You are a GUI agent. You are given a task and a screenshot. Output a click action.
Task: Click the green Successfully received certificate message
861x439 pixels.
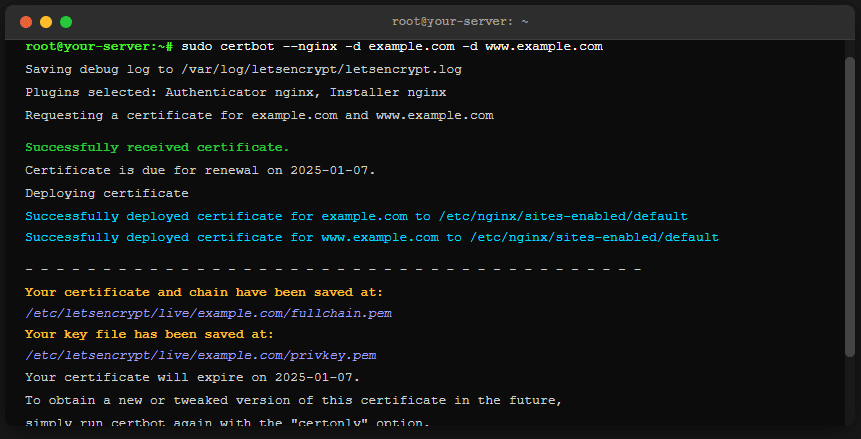(157, 148)
